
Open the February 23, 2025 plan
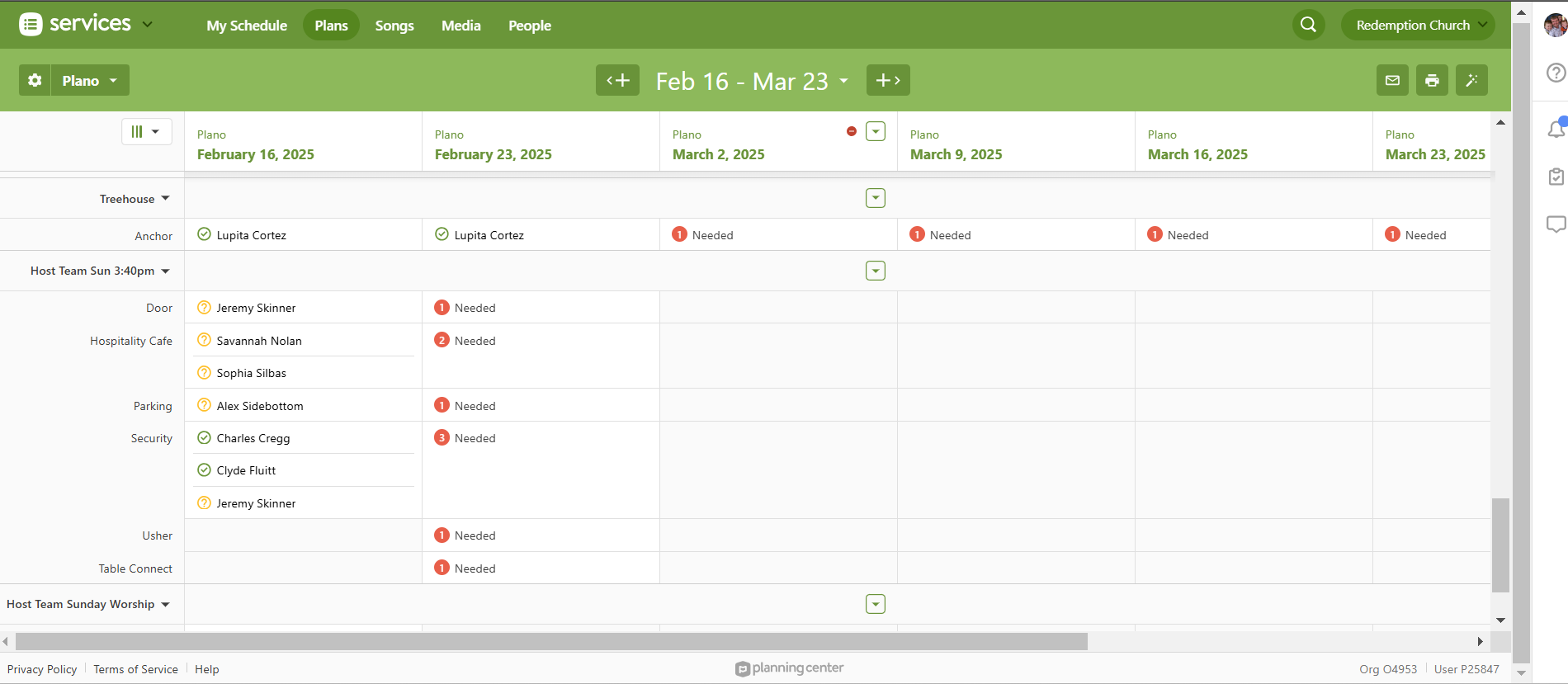click(493, 154)
